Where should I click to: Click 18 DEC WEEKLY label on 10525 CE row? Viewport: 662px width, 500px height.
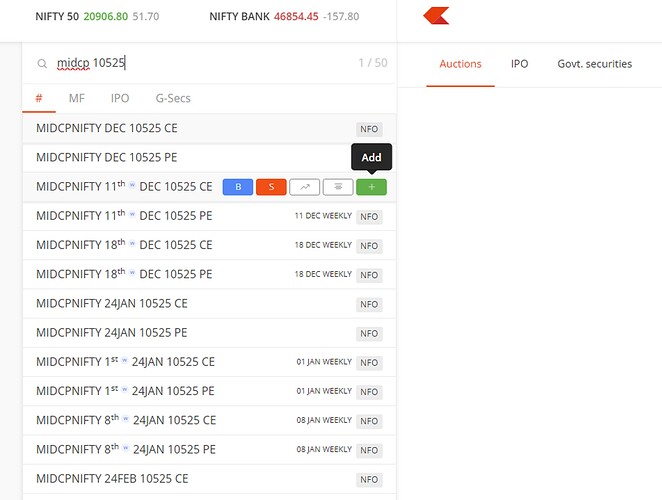click(323, 245)
